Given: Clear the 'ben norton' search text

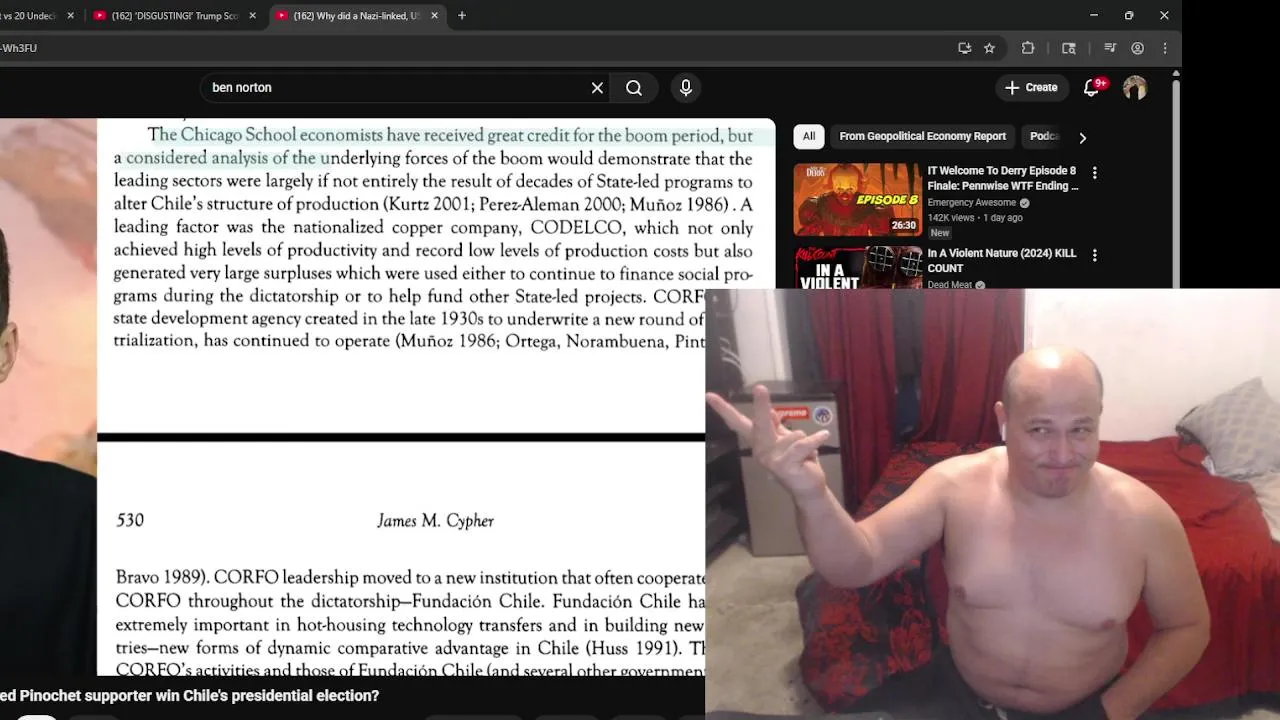Looking at the screenshot, I should pos(597,88).
